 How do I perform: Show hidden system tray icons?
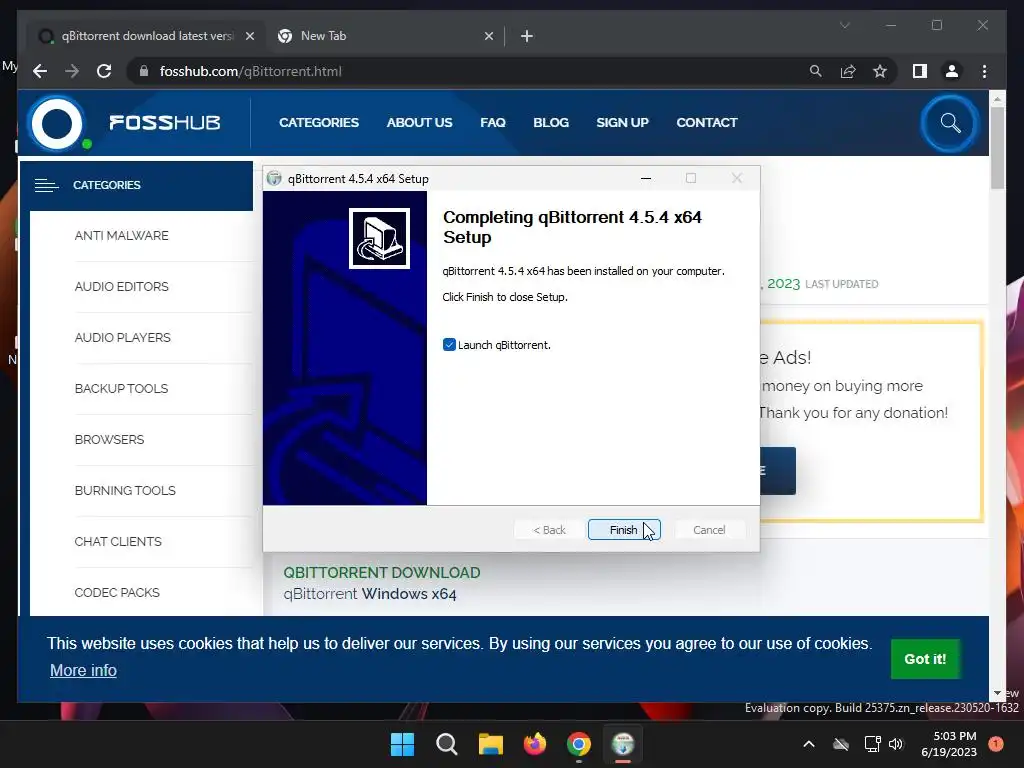[x=808, y=744]
